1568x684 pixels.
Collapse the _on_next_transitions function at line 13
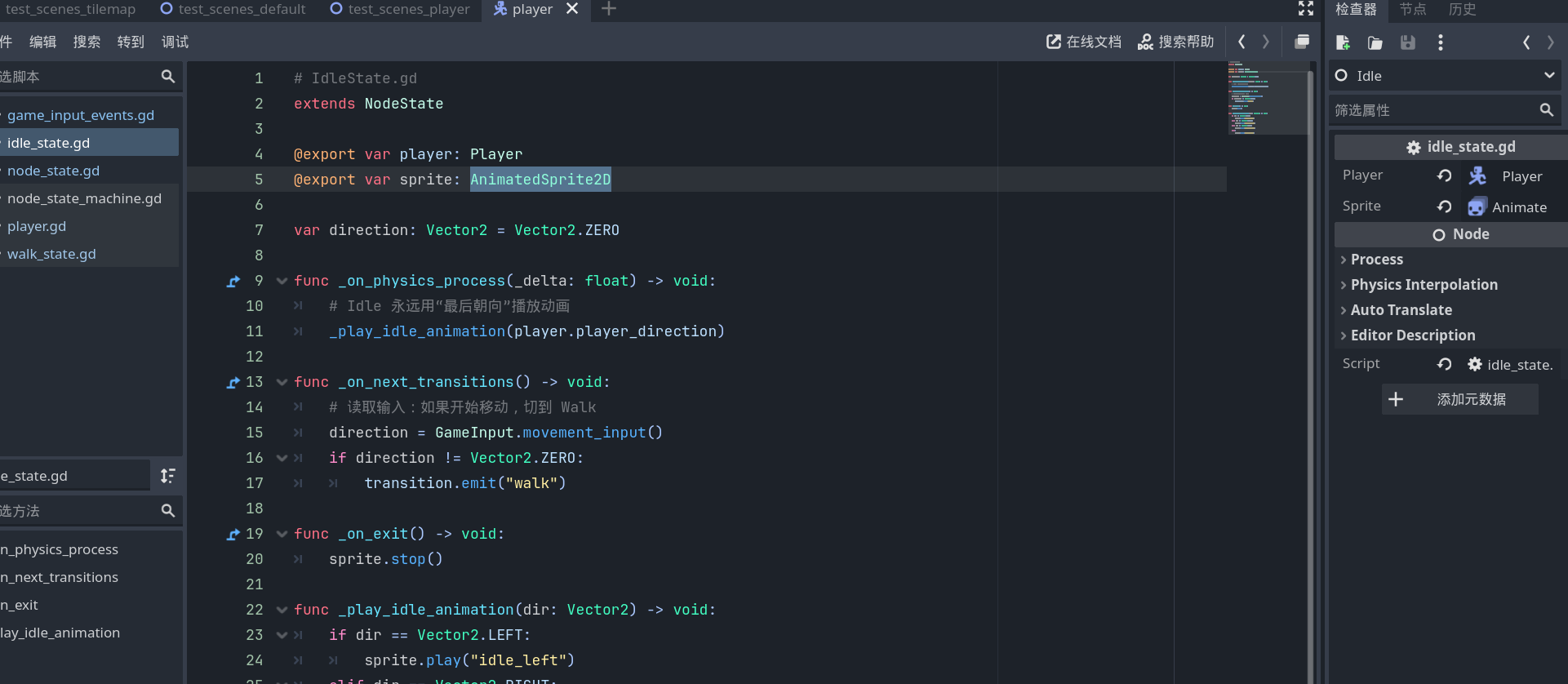[282, 382]
